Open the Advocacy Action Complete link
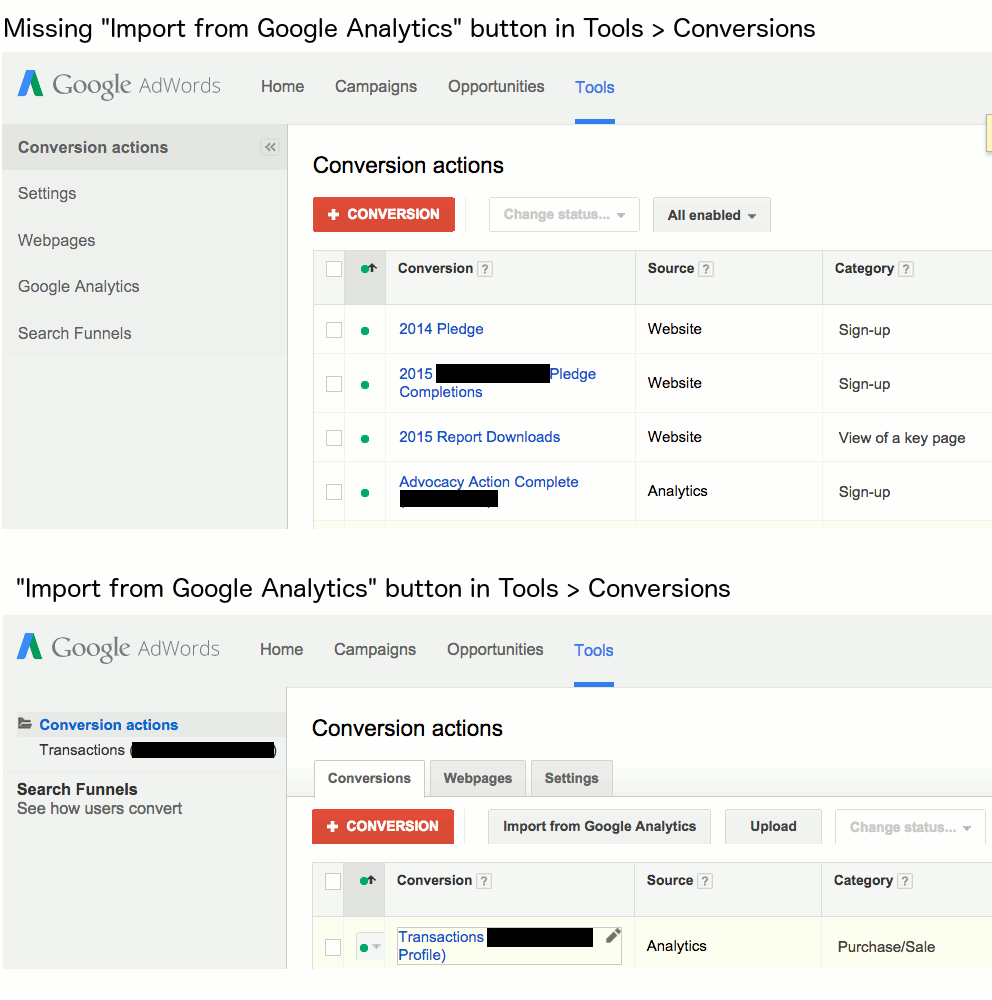992x1000 pixels. tap(489, 482)
